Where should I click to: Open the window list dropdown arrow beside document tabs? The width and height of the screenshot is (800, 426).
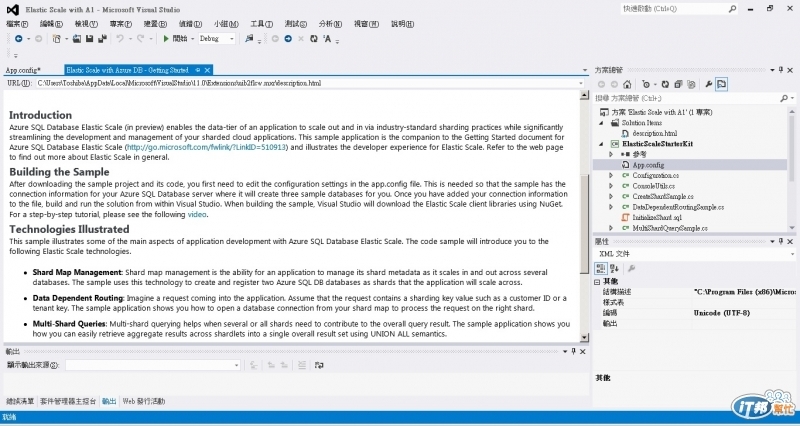[x=585, y=70]
